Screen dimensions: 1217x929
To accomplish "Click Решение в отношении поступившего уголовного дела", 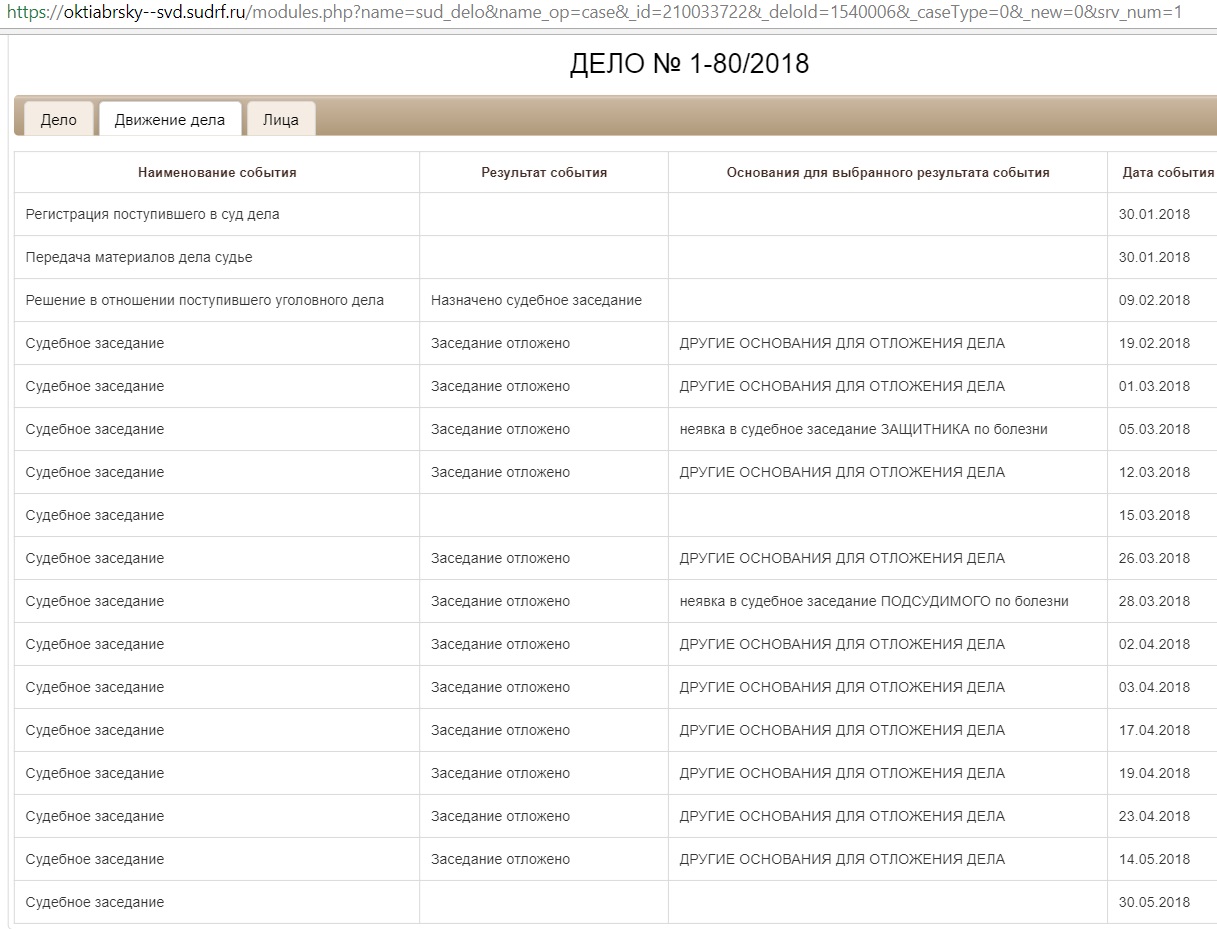I will pos(205,300).
